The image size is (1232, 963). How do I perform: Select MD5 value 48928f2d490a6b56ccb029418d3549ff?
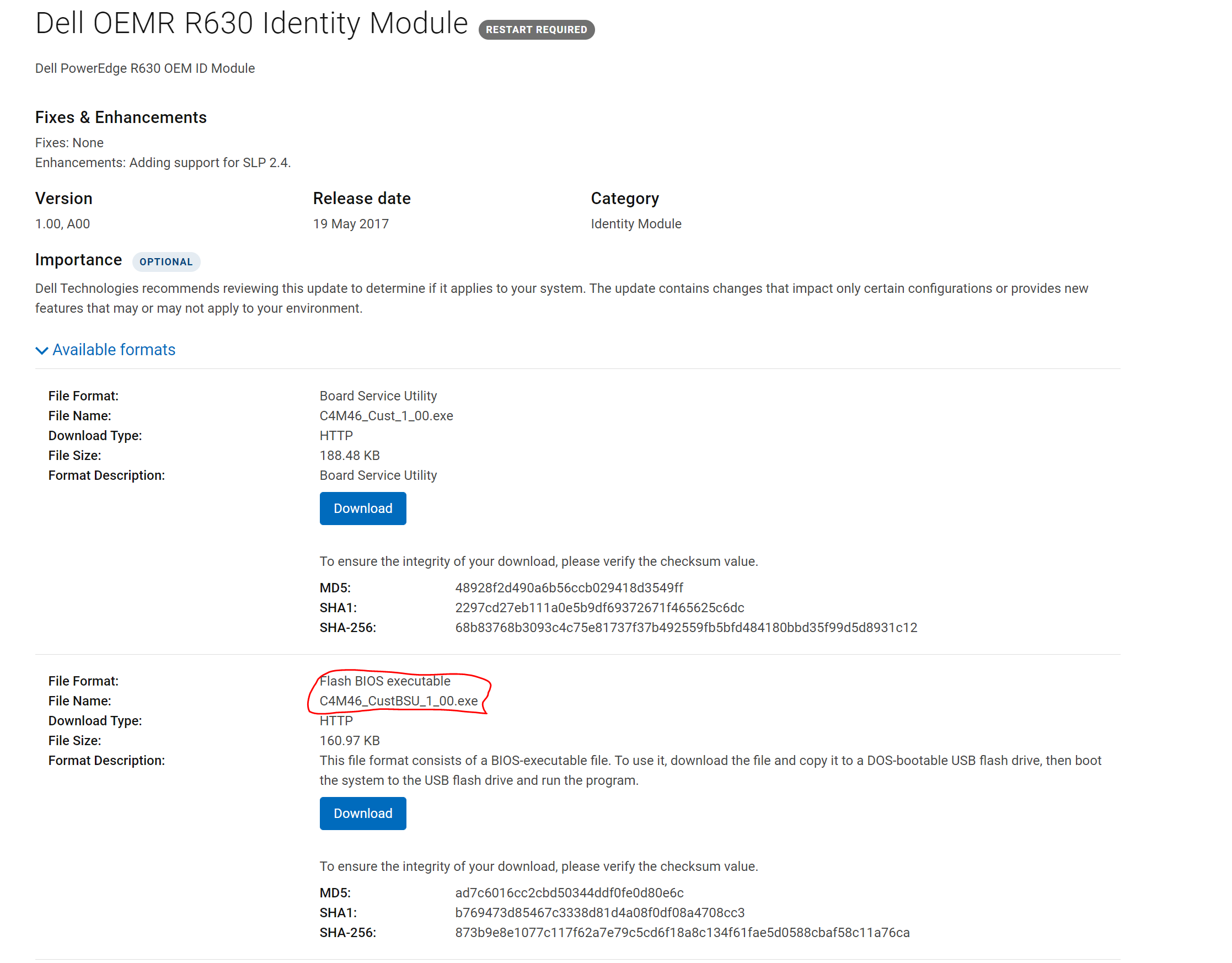(x=570, y=588)
